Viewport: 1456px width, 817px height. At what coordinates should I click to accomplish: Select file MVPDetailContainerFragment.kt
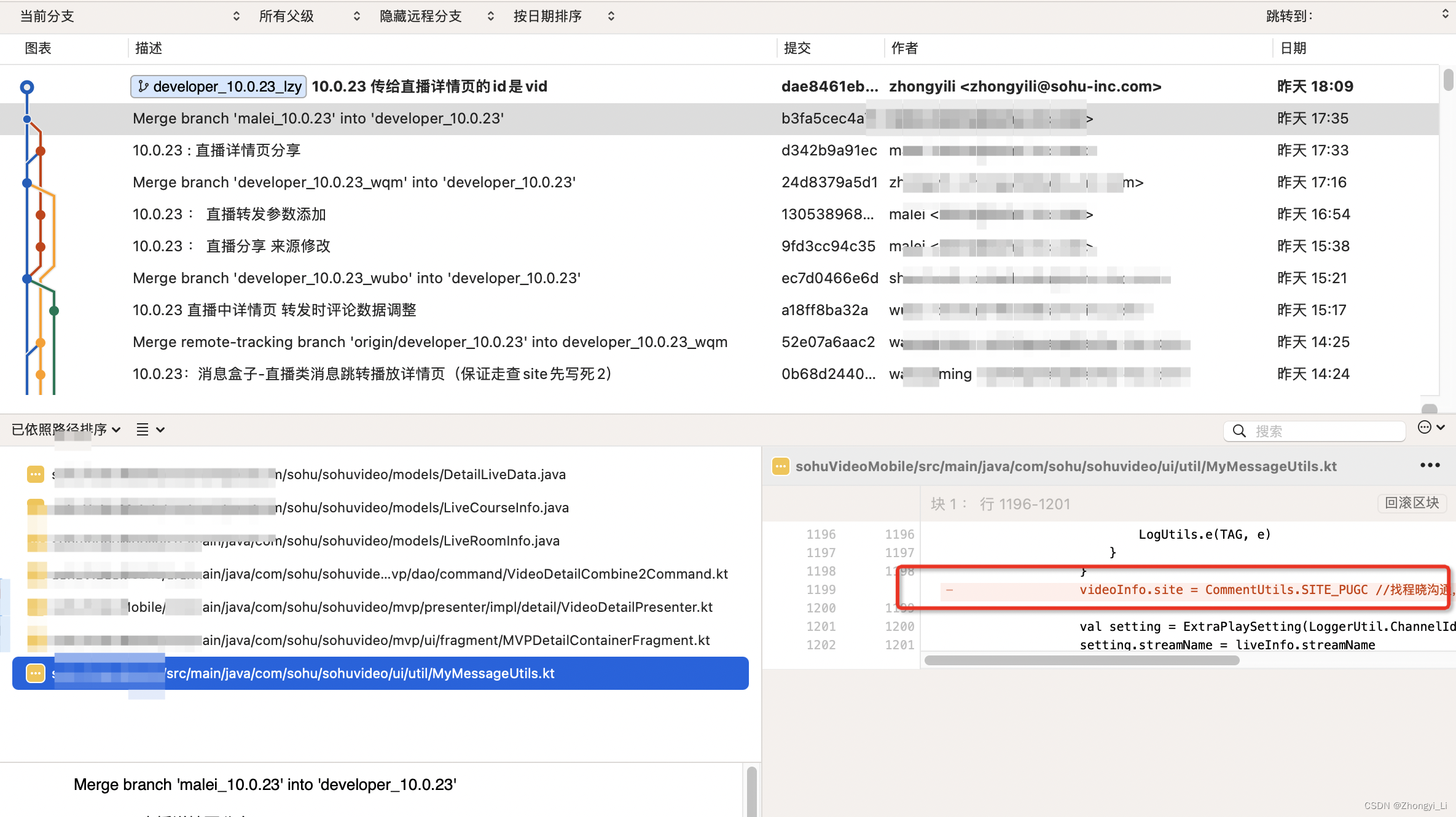(x=380, y=640)
